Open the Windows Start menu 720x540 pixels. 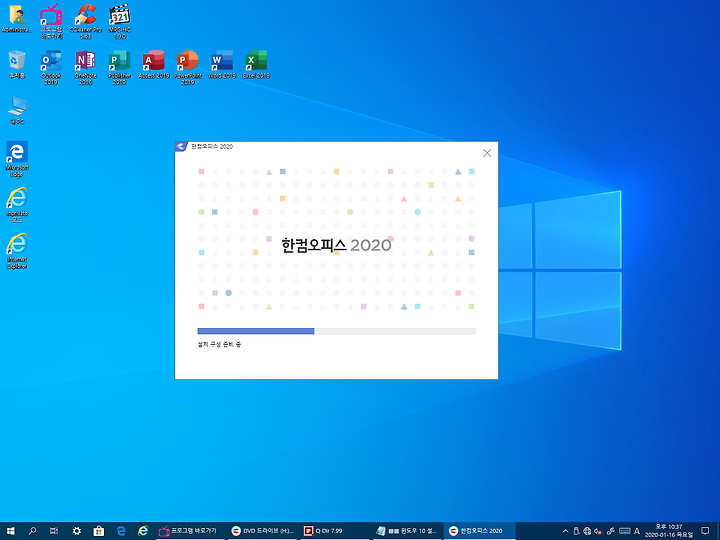pyautogui.click(x=10, y=531)
